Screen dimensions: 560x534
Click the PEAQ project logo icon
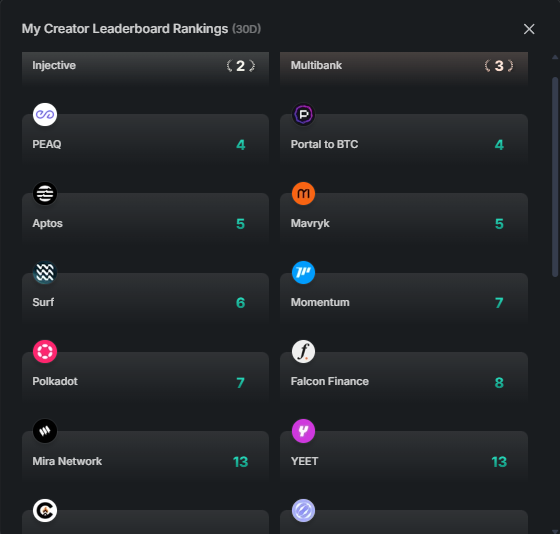[x=45, y=115]
